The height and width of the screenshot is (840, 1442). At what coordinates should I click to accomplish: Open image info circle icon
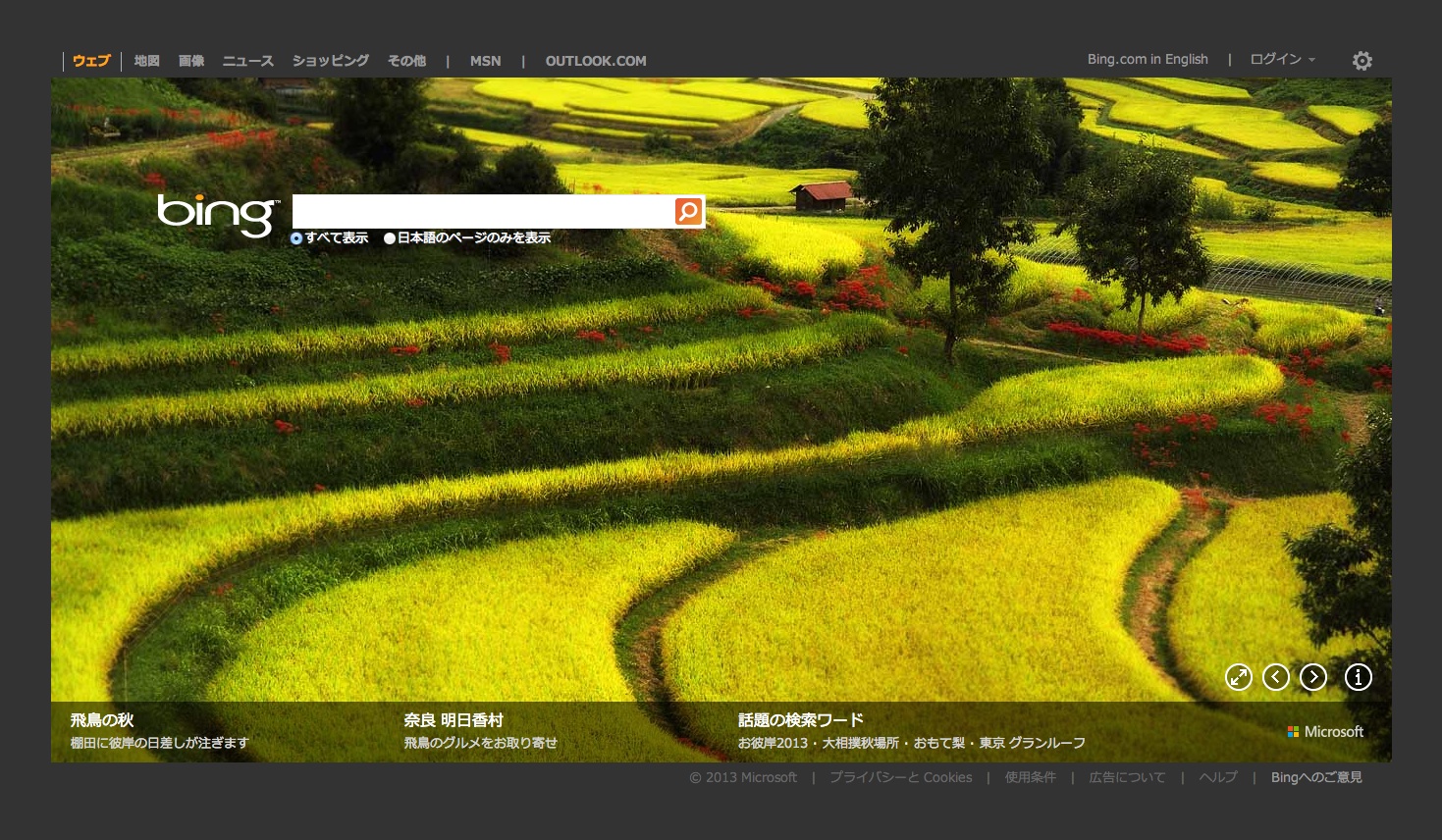1358,677
